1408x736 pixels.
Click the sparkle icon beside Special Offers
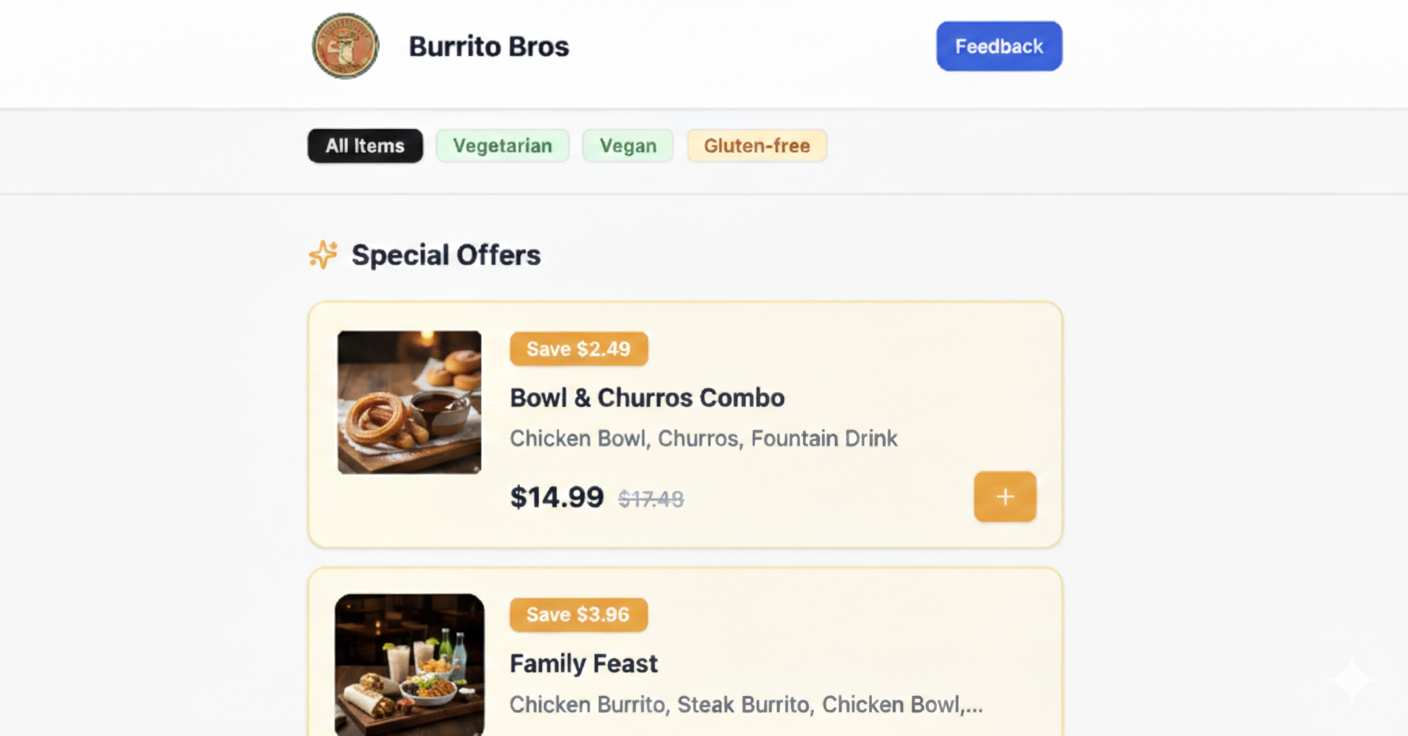coord(322,255)
